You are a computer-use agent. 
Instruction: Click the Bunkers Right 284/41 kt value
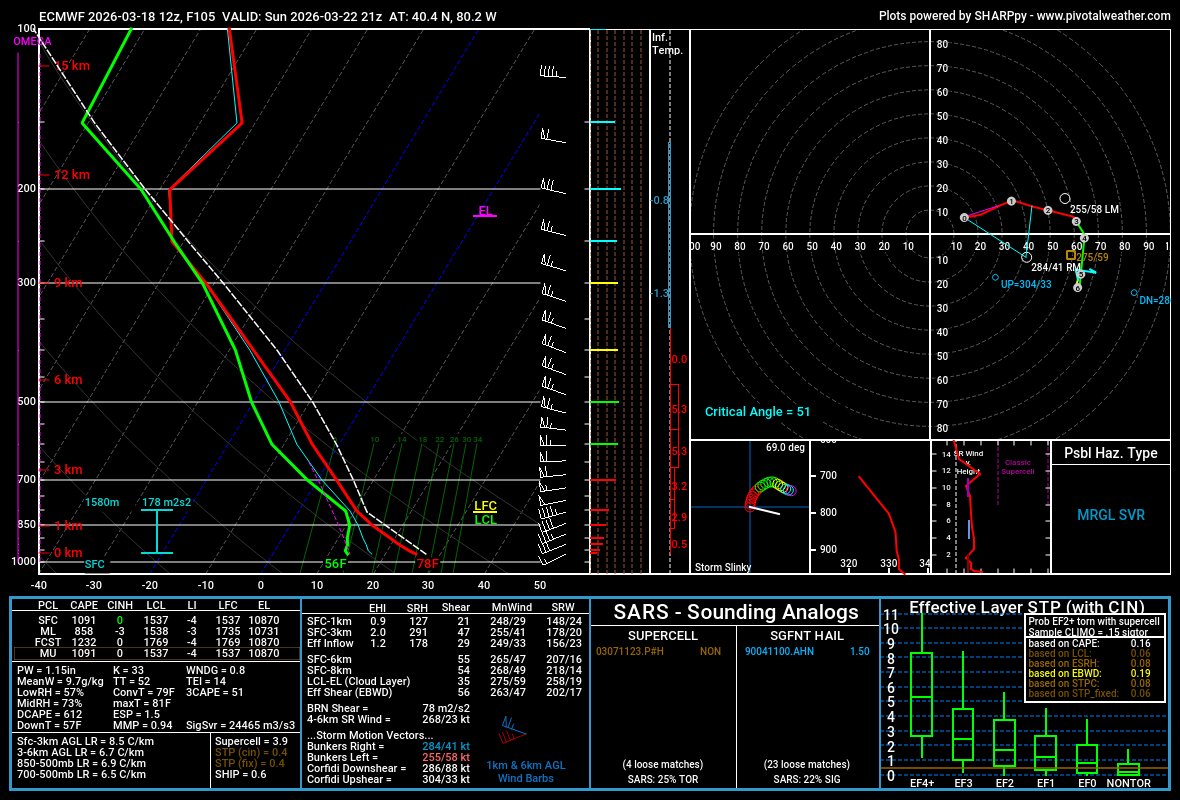pos(446,746)
